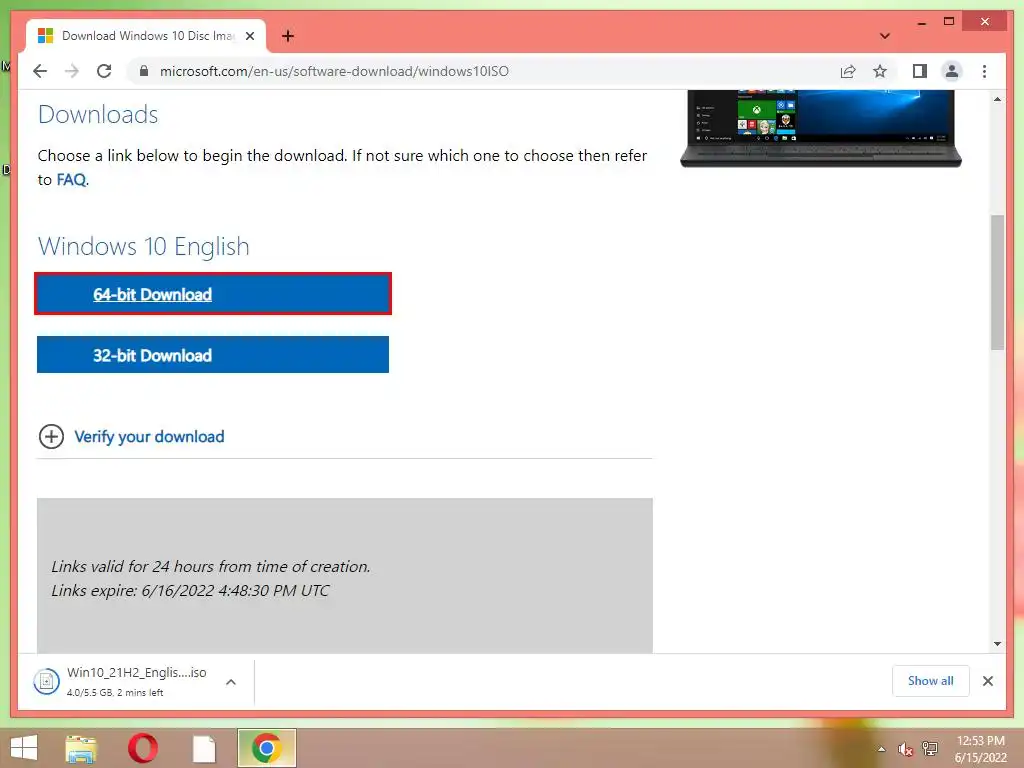Bookmark this page with the star icon
The image size is (1024, 768).
880,71
